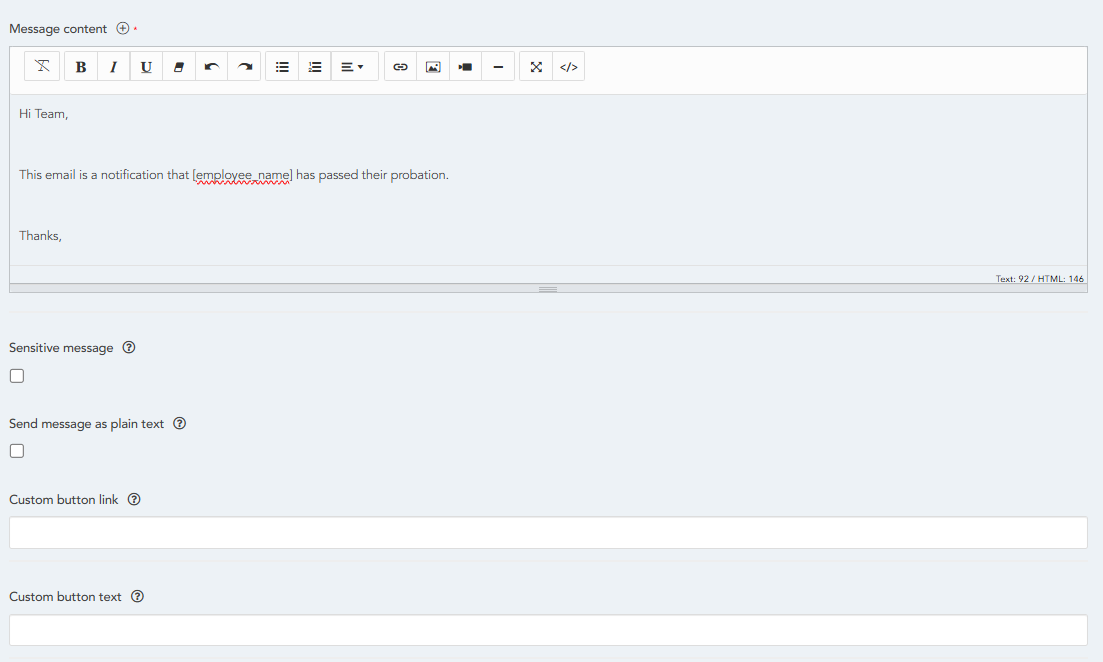Enable the Sensitive message checkbox
The width and height of the screenshot is (1103, 662).
[17, 376]
